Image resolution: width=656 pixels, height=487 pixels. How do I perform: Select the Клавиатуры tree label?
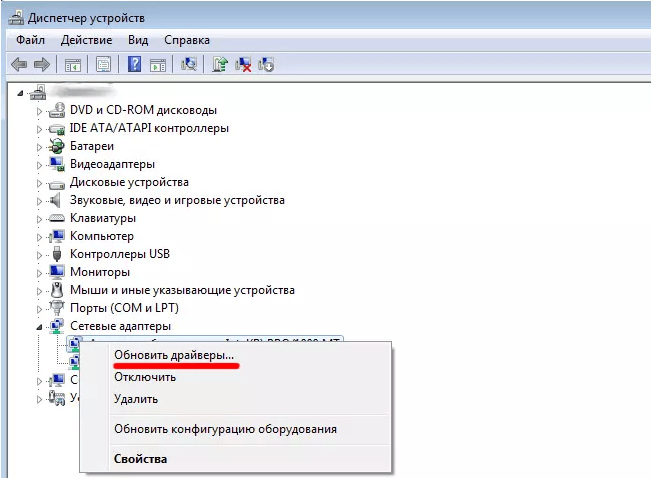click(102, 218)
